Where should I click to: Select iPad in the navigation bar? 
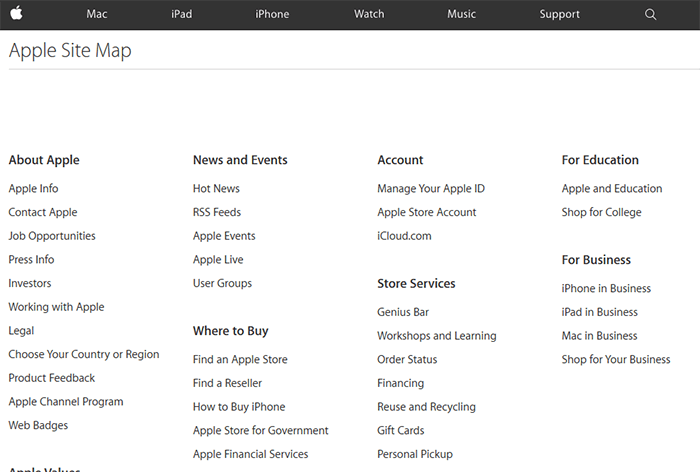point(181,14)
